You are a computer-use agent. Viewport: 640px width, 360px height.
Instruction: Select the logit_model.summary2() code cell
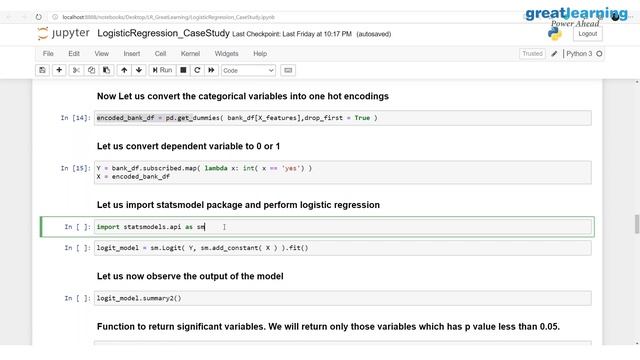tap(342, 298)
